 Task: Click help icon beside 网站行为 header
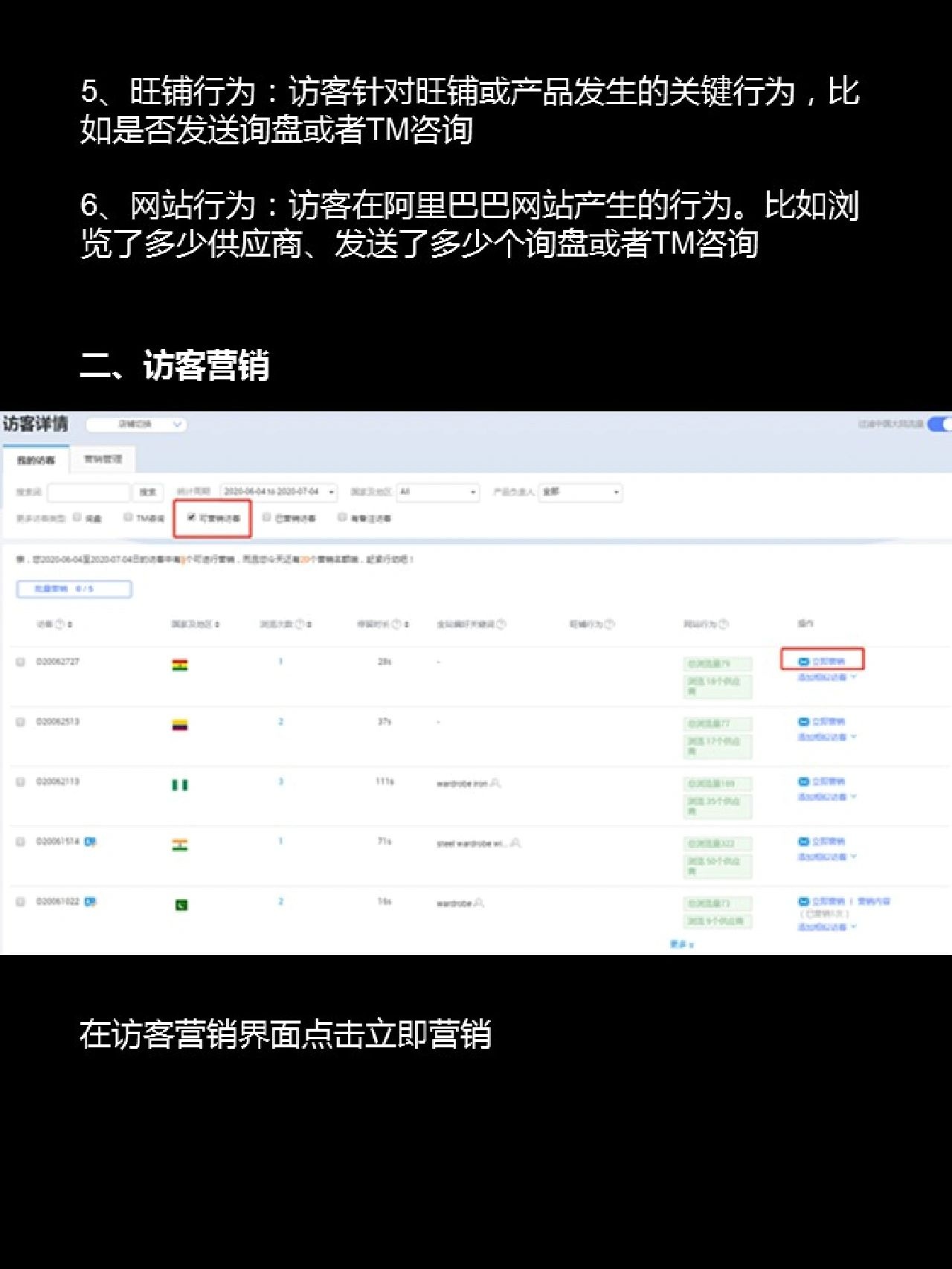[724, 624]
